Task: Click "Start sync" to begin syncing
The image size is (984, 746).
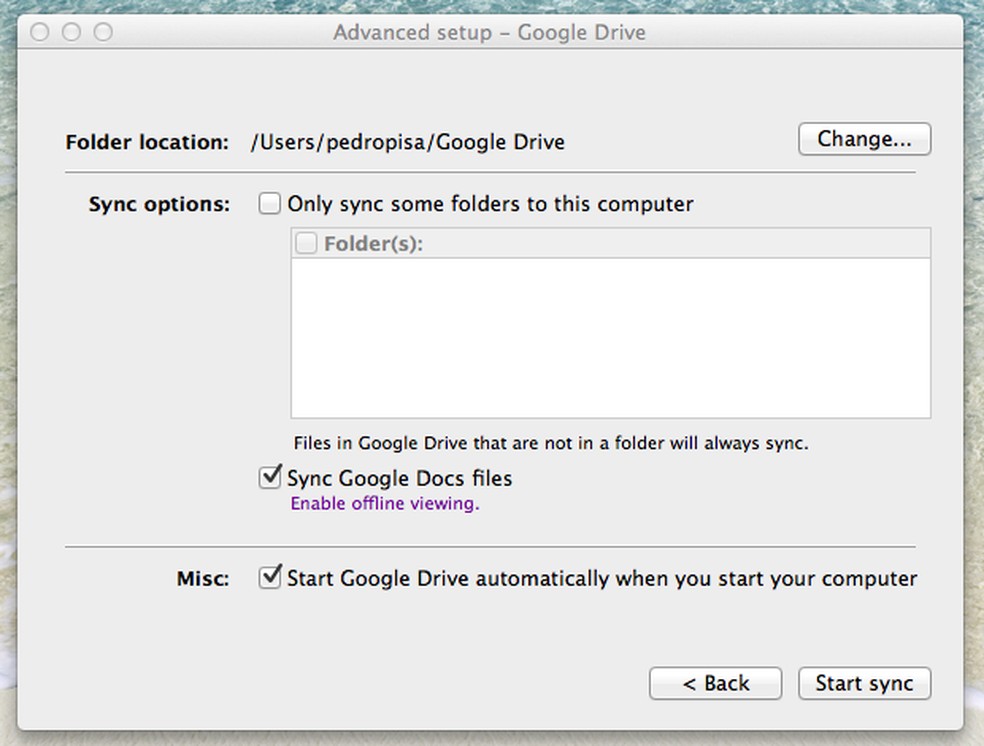Action: 864,683
